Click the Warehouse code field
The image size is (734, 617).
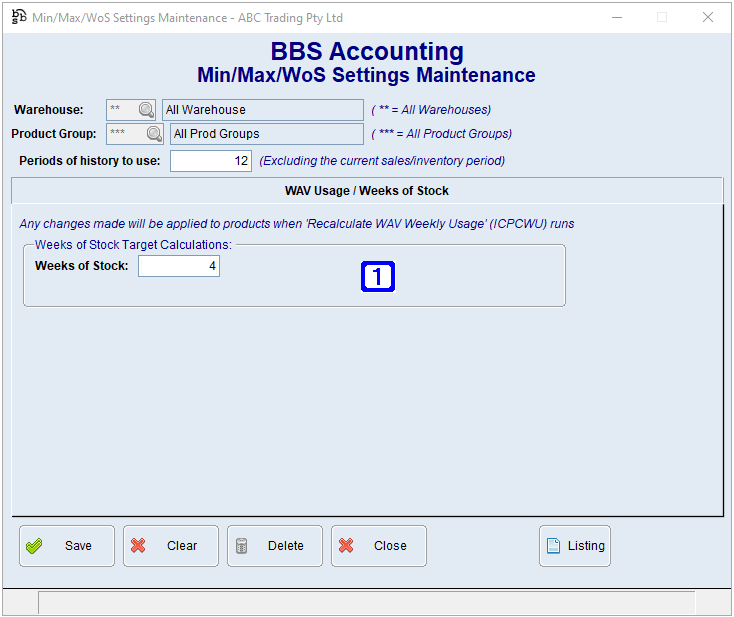pos(121,110)
